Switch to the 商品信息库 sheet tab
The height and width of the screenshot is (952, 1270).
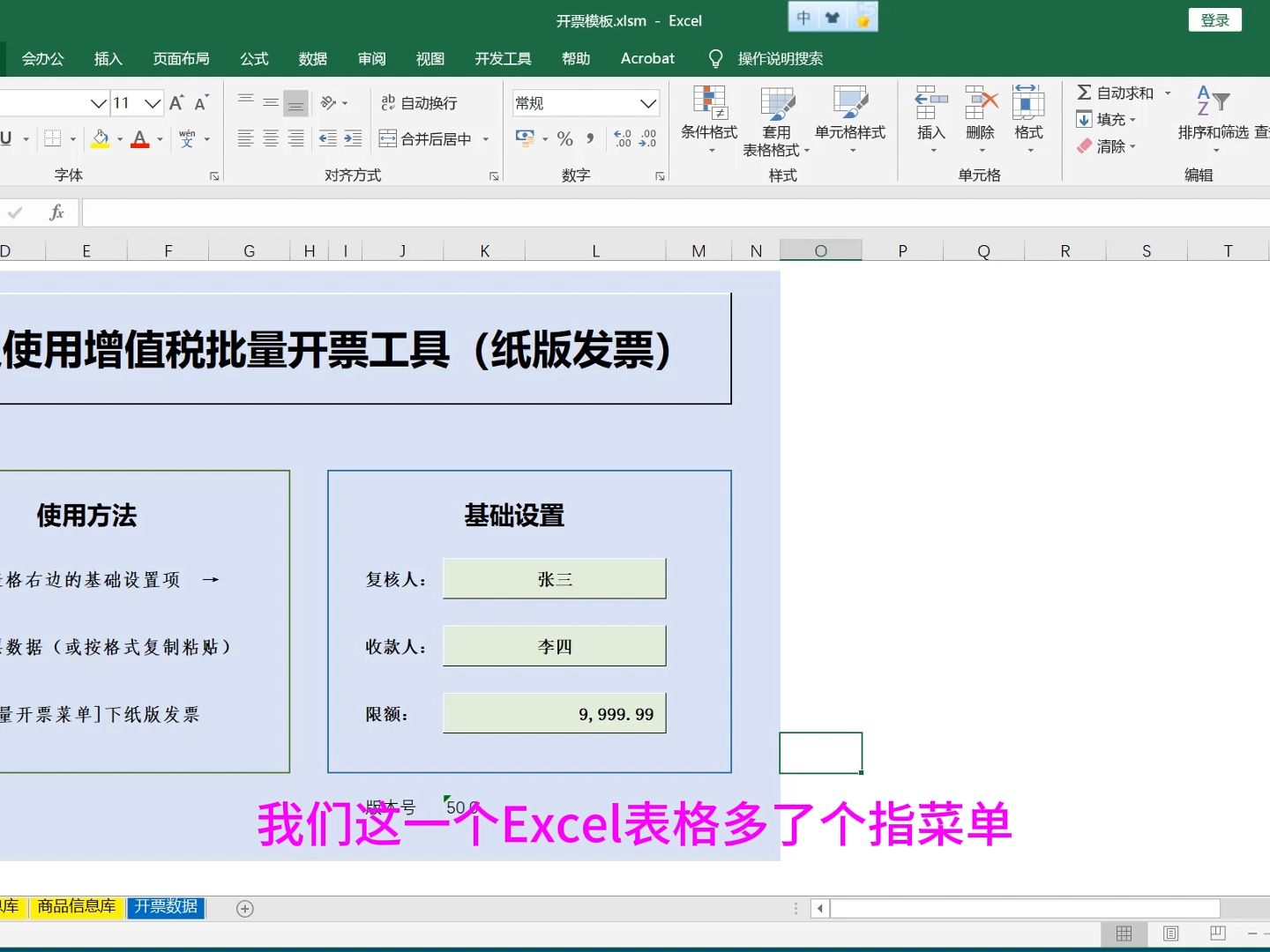click(x=77, y=907)
